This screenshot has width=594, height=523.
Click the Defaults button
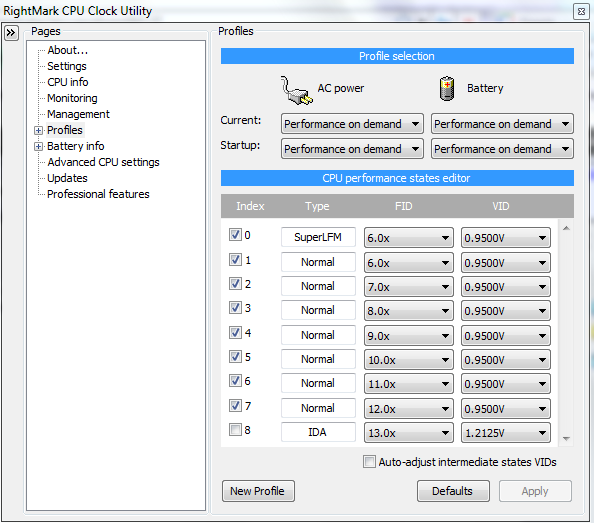pyautogui.click(x=453, y=491)
